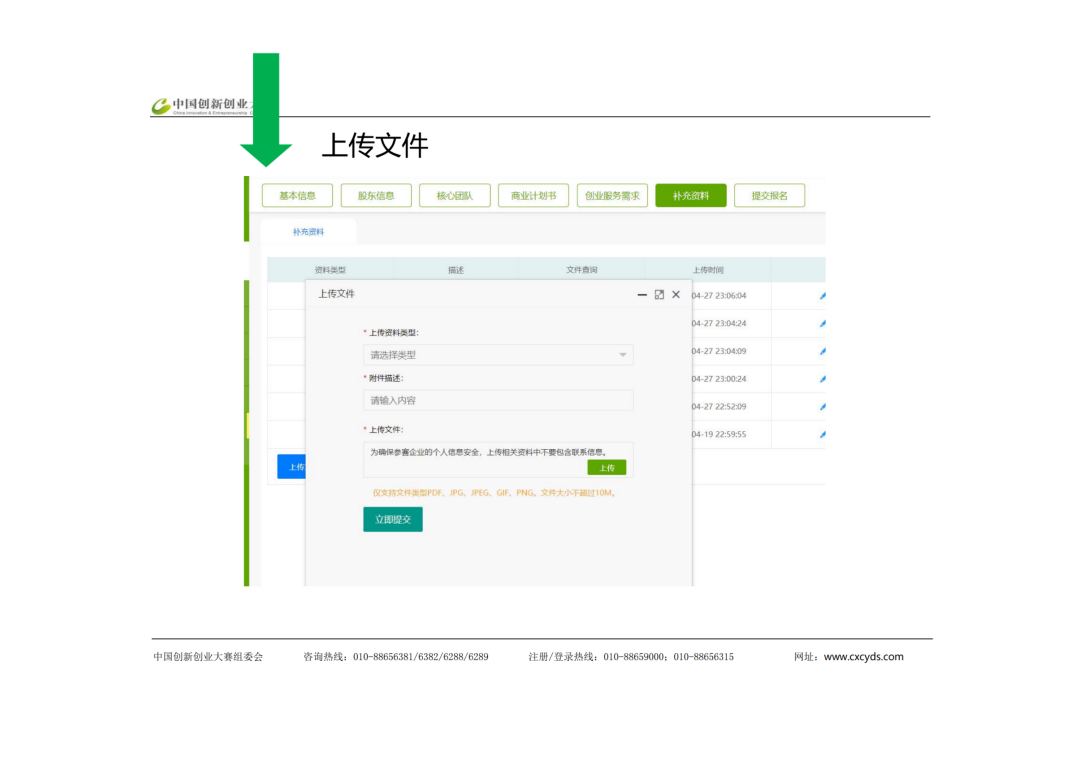Screen dimensions: 1080x764
Task: Click the blue 上传 button behind the dialog
Action: point(291,466)
